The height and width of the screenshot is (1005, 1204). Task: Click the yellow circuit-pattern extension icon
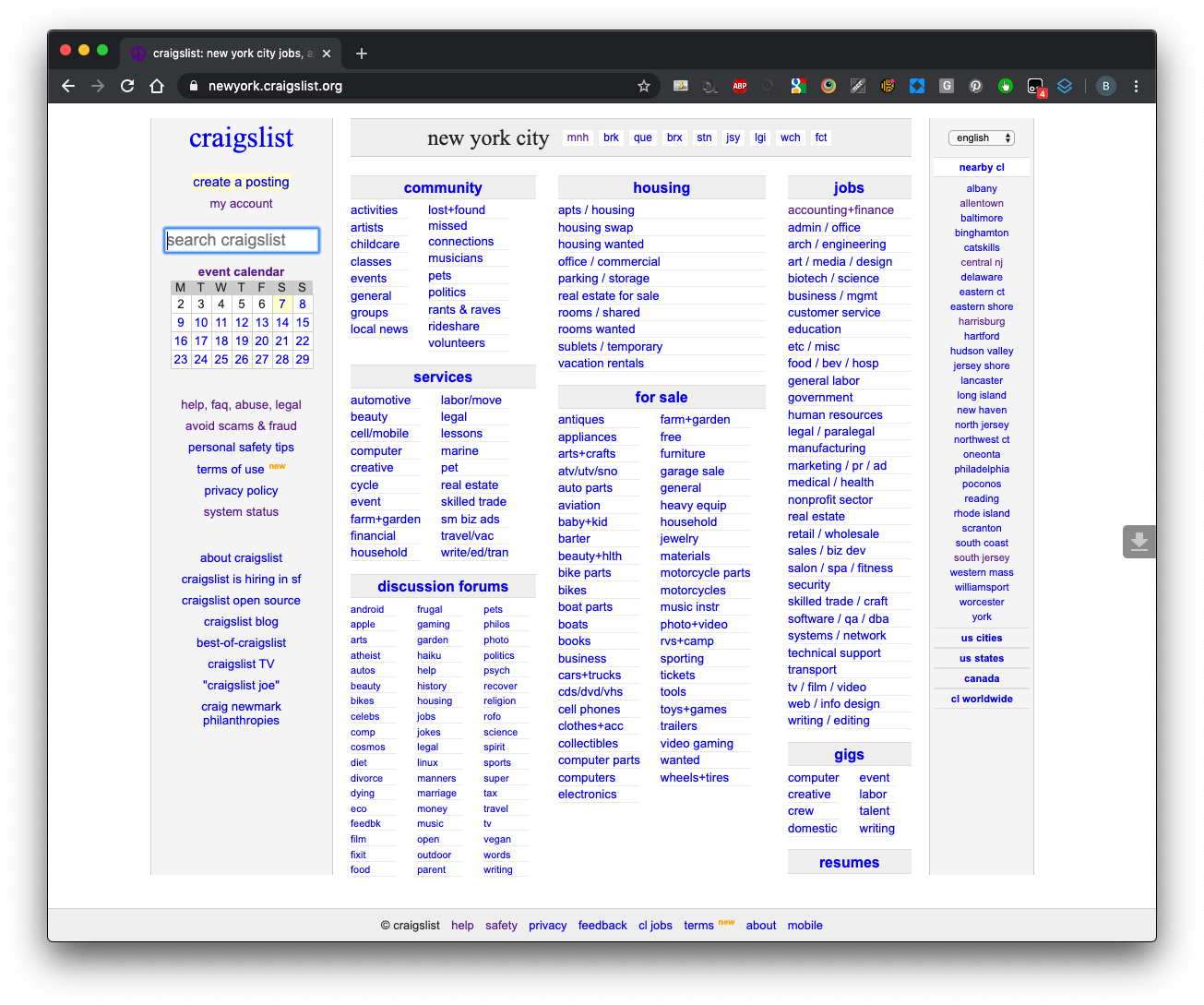point(888,86)
